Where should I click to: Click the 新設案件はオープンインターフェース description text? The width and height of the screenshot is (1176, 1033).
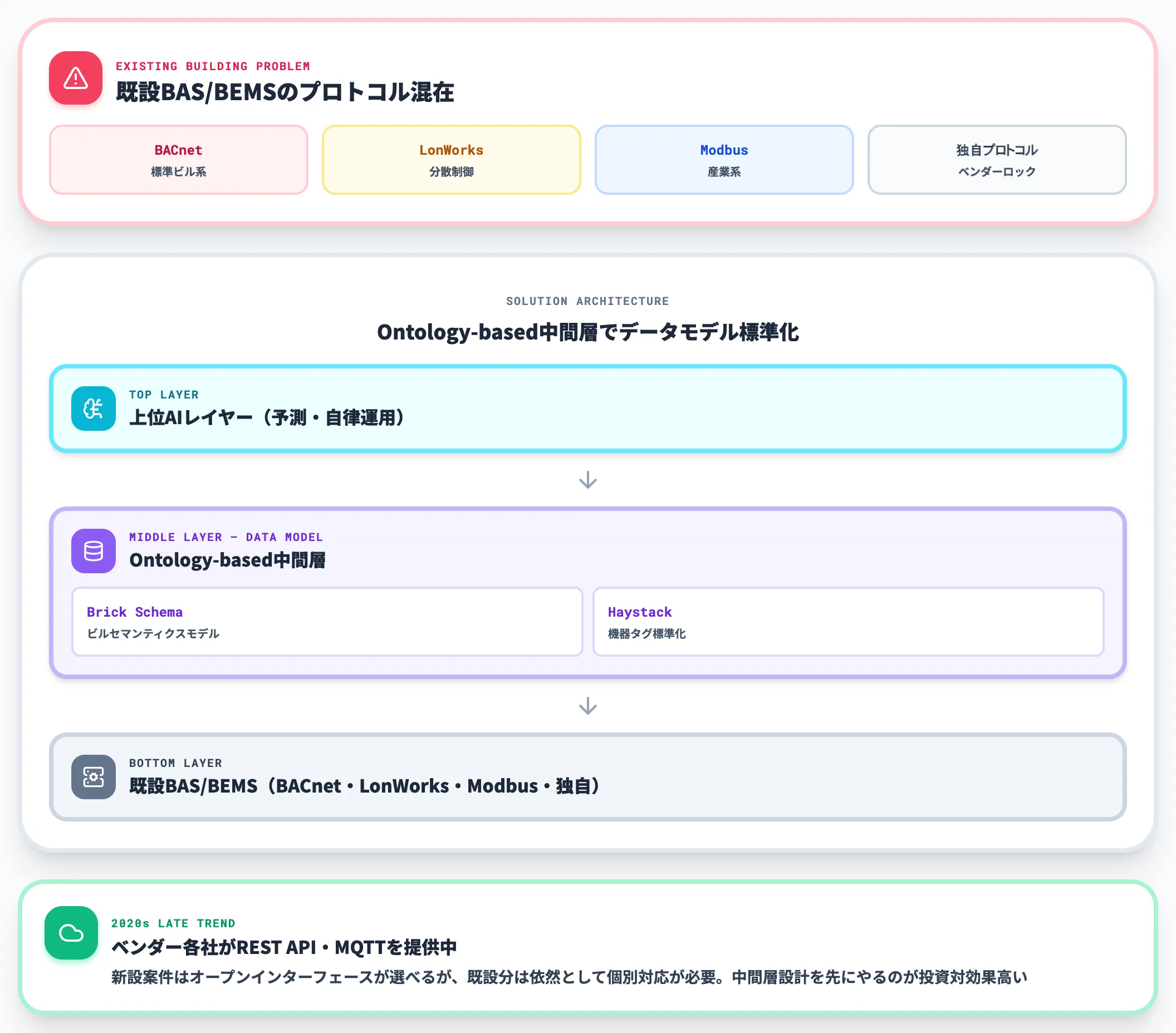pyautogui.click(x=569, y=977)
